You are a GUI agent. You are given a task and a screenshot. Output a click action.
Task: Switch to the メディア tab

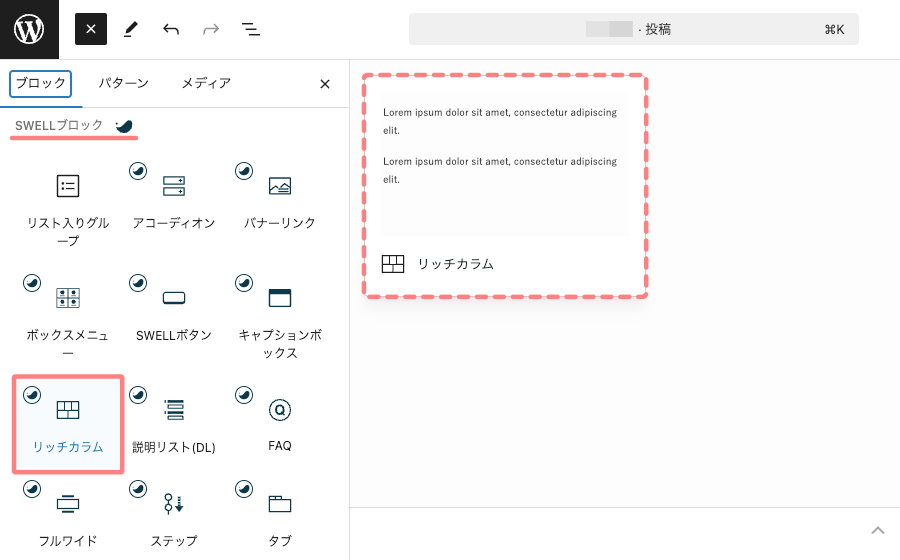pyautogui.click(x=206, y=84)
